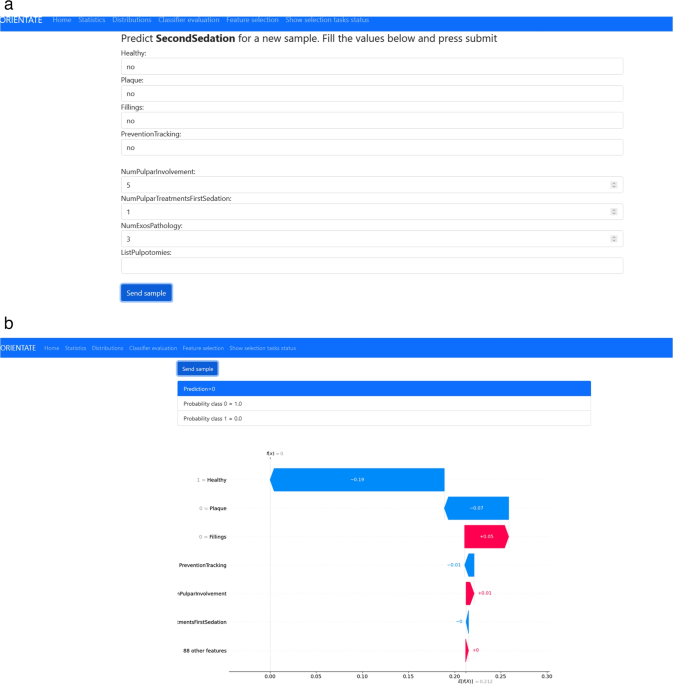
Task: Click the '88 other features' chart label
Action: coord(205,650)
